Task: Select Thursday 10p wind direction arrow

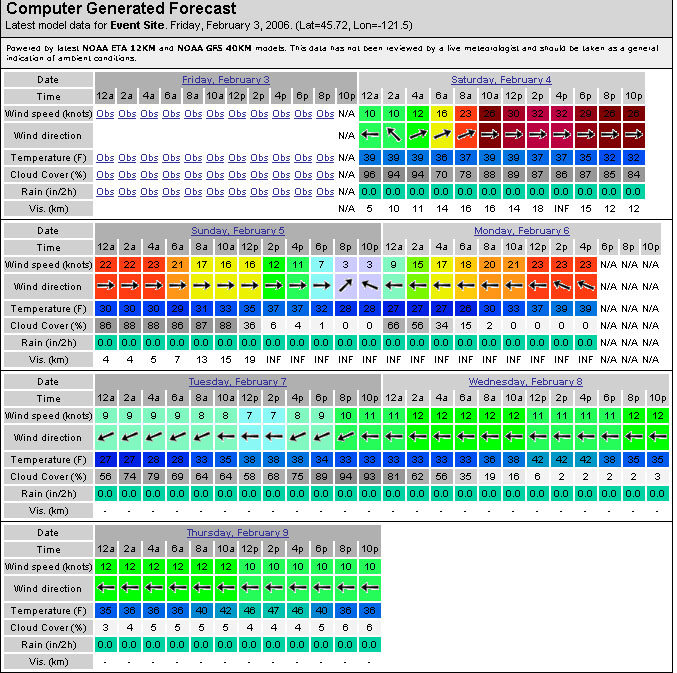Action: click(370, 588)
